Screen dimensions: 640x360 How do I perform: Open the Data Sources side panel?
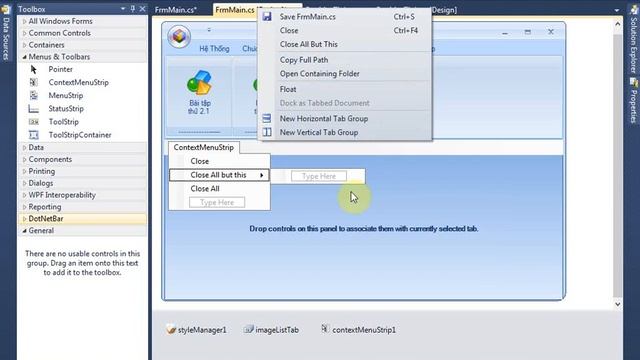6,33
